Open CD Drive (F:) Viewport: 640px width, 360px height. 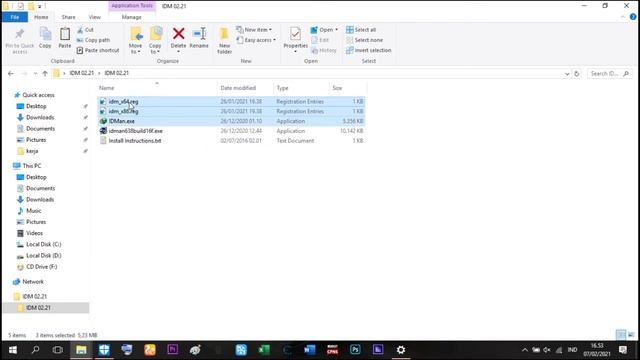point(41,267)
